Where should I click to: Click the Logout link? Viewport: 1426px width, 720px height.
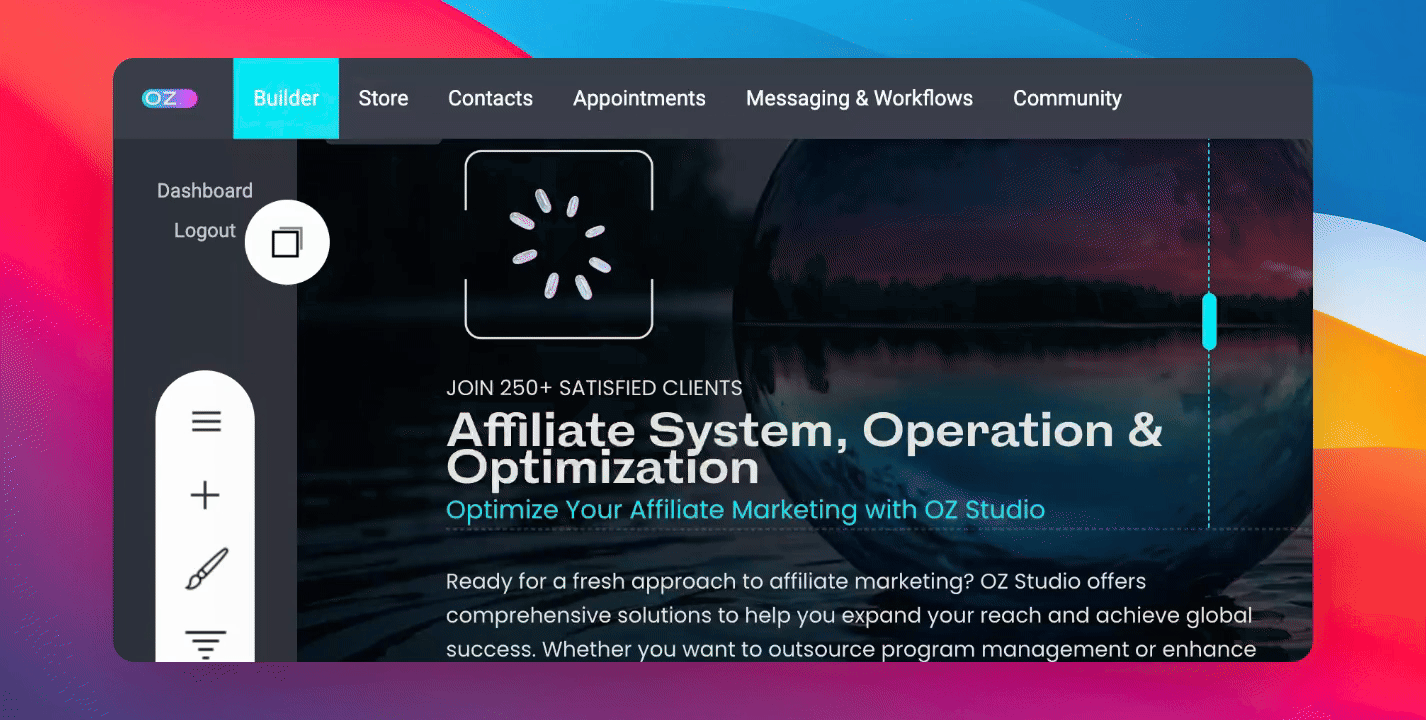pyautogui.click(x=205, y=230)
